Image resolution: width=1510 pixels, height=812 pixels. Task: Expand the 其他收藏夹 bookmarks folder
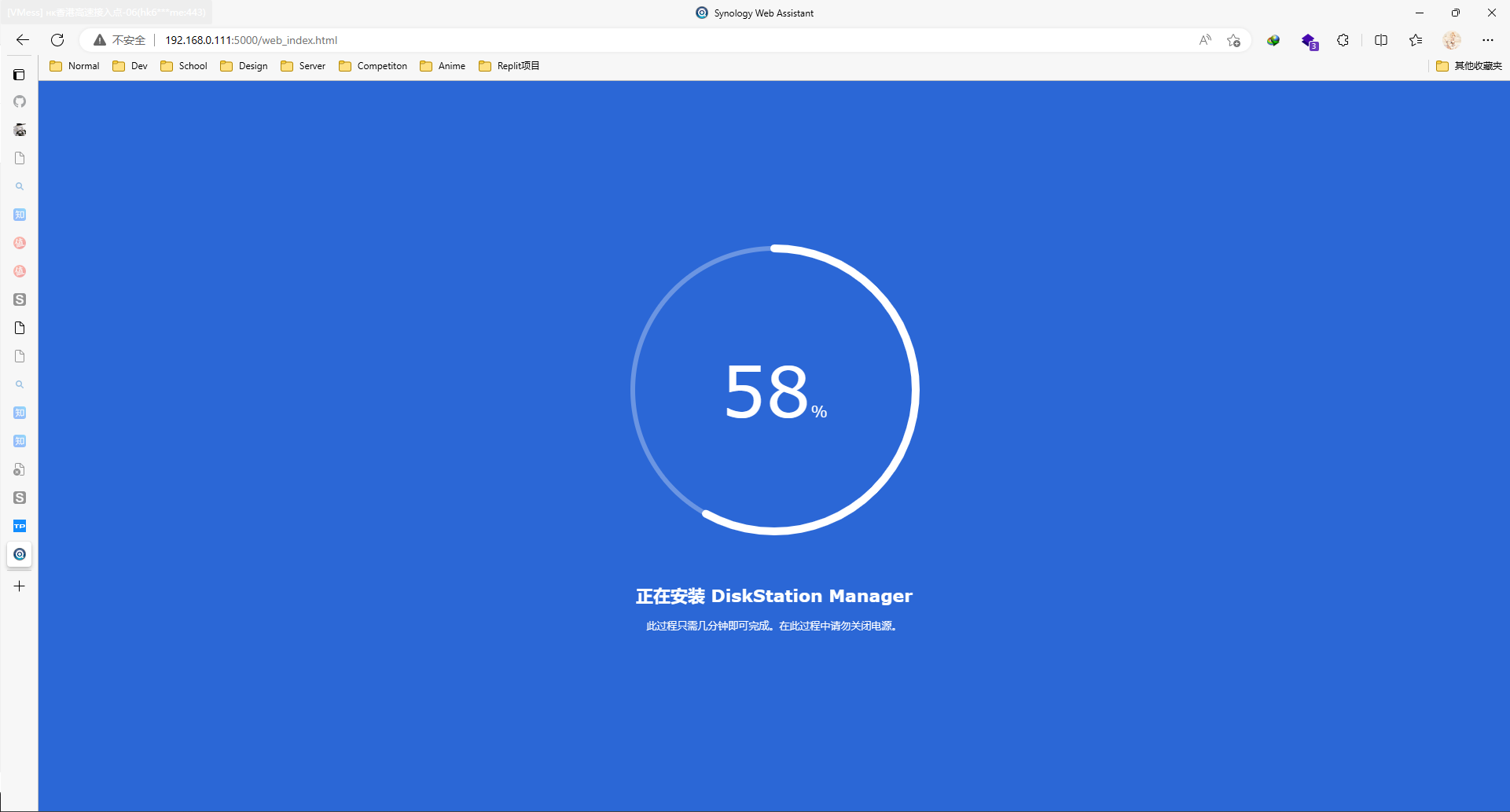coord(1468,66)
